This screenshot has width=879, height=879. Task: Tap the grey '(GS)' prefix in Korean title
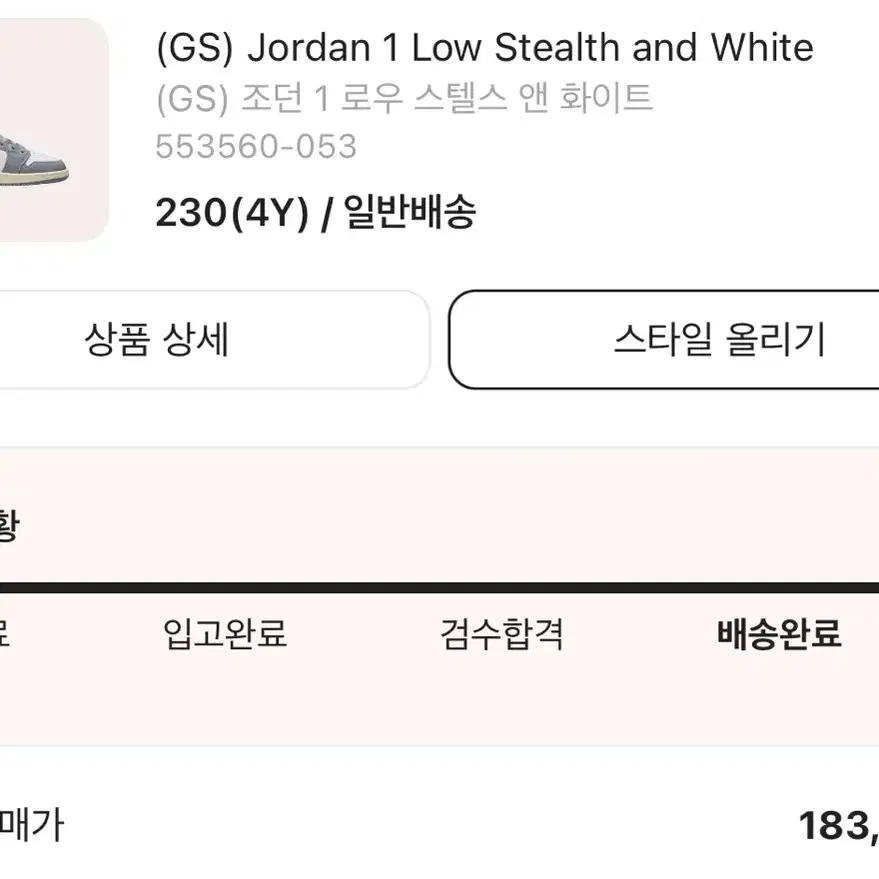[x=193, y=99]
